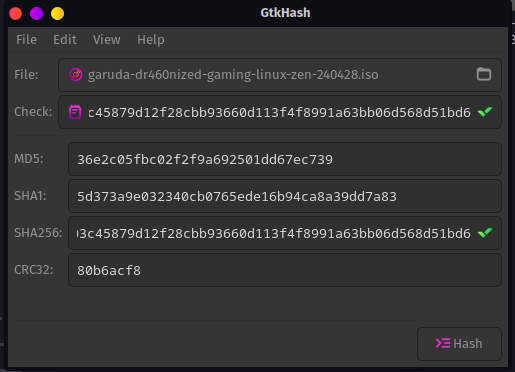Click inside the Check hash input field
This screenshot has height=372, width=515.
pos(280,112)
